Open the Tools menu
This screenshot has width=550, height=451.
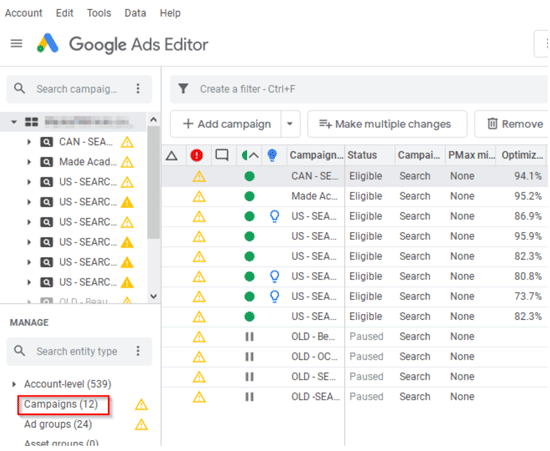pyautogui.click(x=99, y=13)
